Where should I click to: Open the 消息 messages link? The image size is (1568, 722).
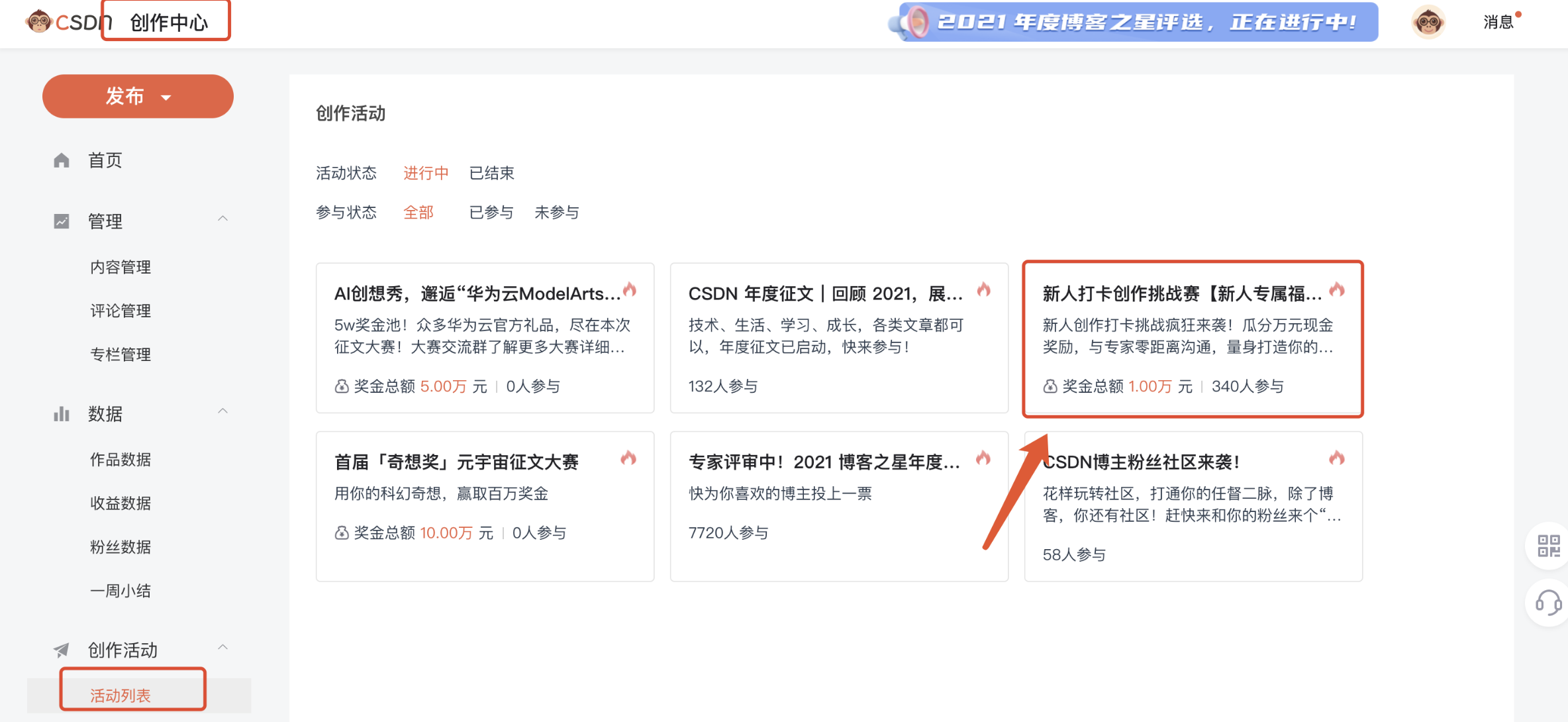pos(1498,22)
